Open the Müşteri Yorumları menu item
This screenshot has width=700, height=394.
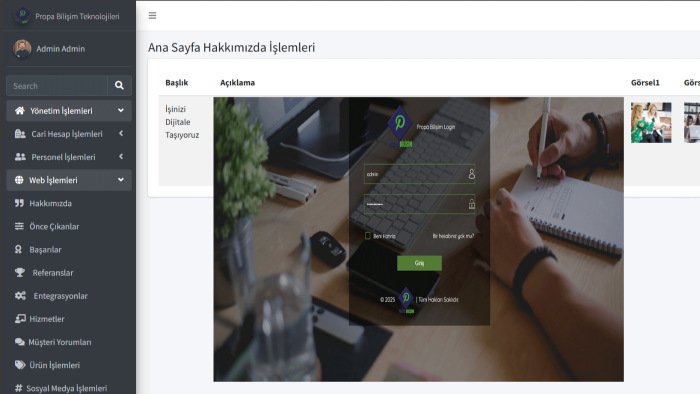[x=69, y=342]
